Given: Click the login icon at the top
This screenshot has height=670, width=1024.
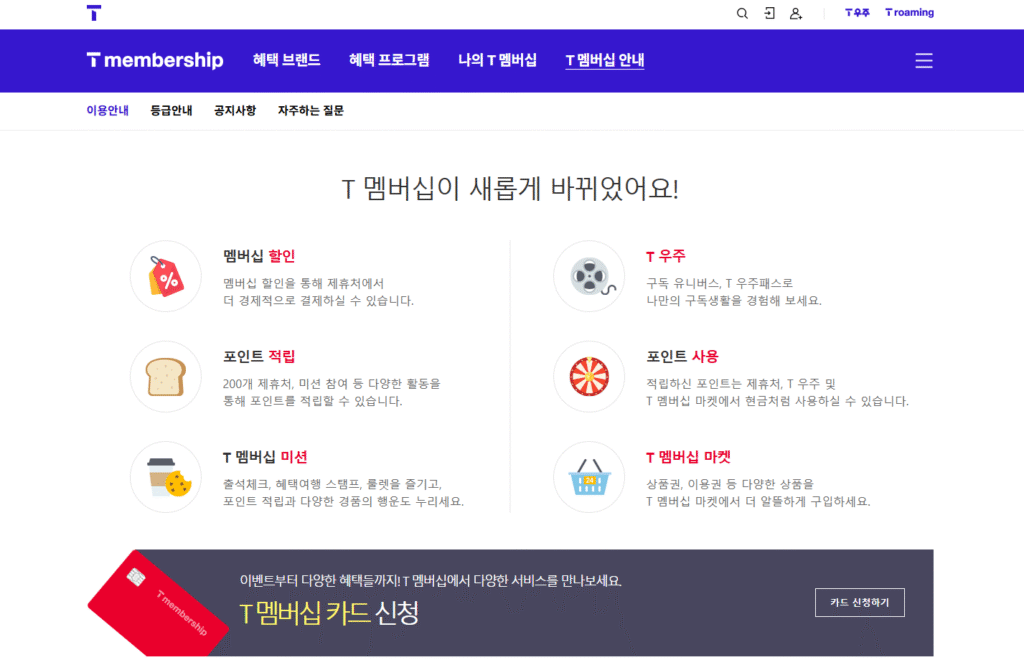Looking at the screenshot, I should click(x=768, y=13).
